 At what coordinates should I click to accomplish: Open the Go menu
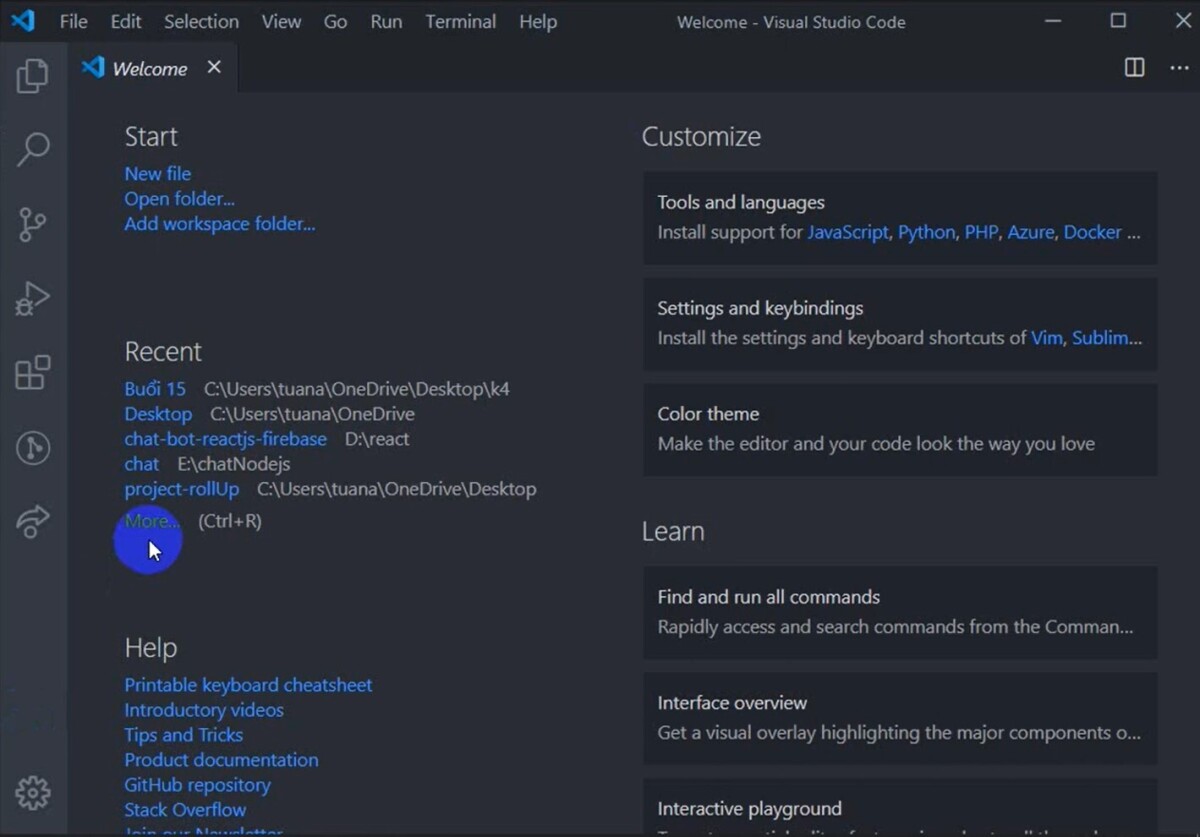coord(336,22)
